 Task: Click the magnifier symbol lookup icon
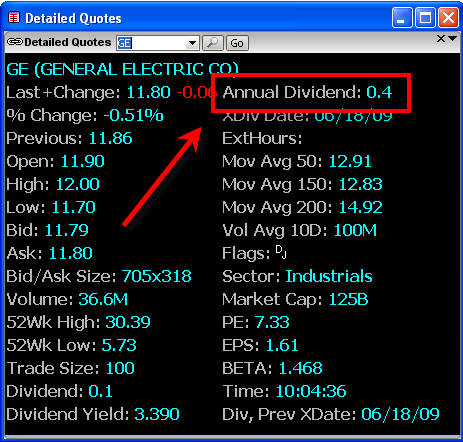[x=213, y=43]
